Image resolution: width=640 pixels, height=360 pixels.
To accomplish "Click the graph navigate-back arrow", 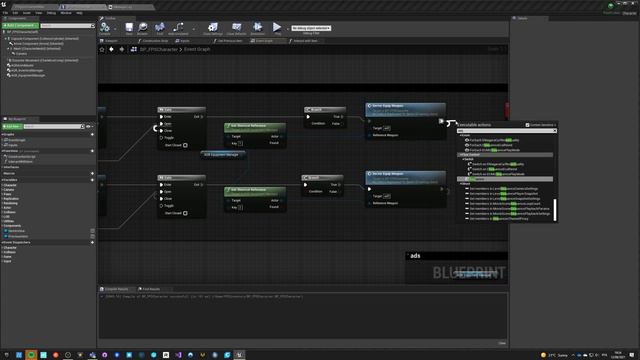I will coord(111,49).
